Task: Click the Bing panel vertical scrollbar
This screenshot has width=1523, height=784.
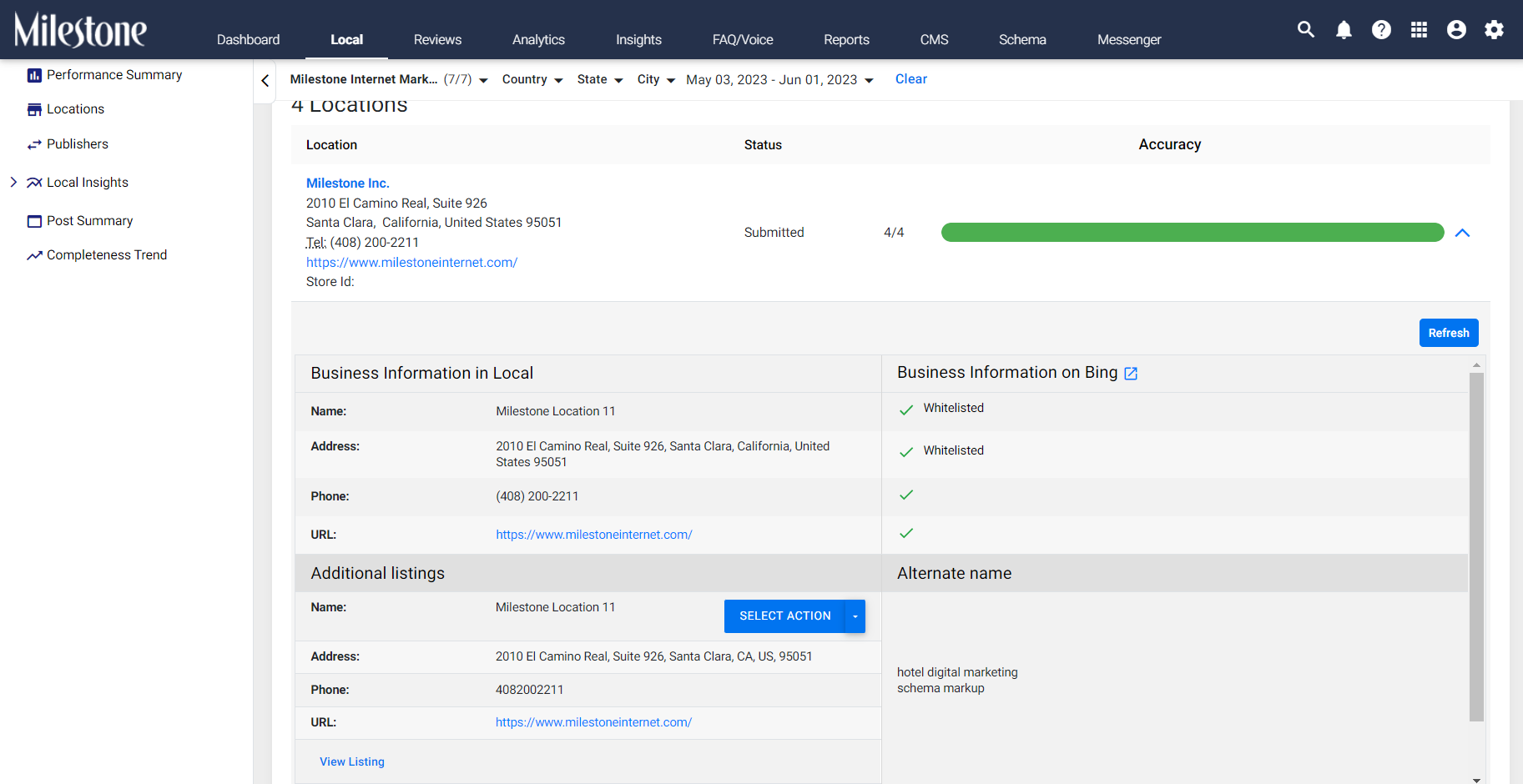Action: [x=1476, y=546]
